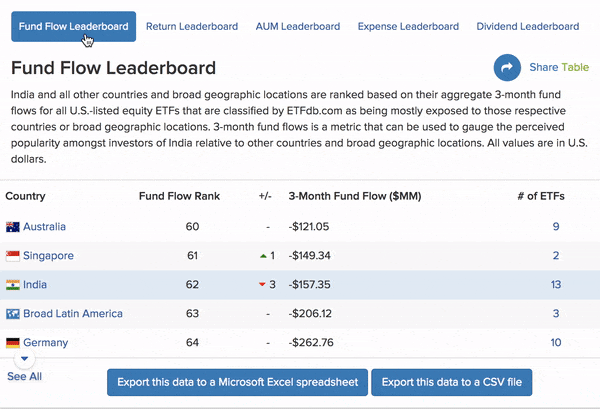
Task: Open the Fund Flow Leaderboard tab
Action: click(x=73, y=27)
